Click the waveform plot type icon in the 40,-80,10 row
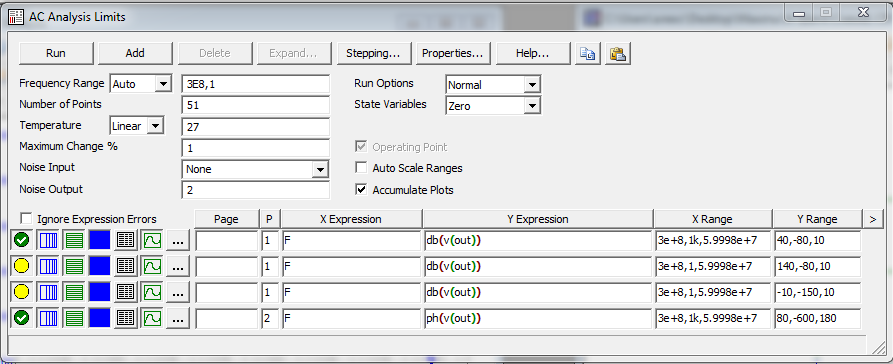Image resolution: width=893 pixels, height=364 pixels. tap(151, 240)
